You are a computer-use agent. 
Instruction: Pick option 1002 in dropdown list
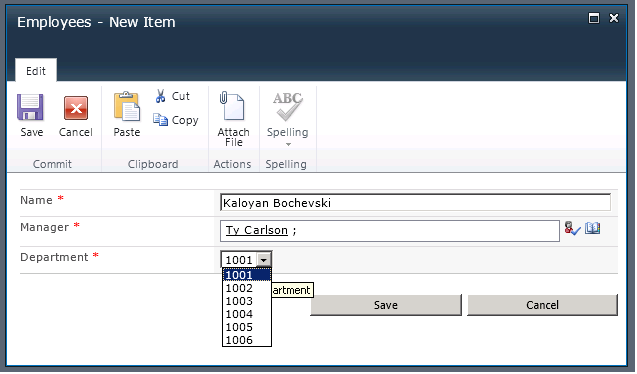click(x=247, y=288)
